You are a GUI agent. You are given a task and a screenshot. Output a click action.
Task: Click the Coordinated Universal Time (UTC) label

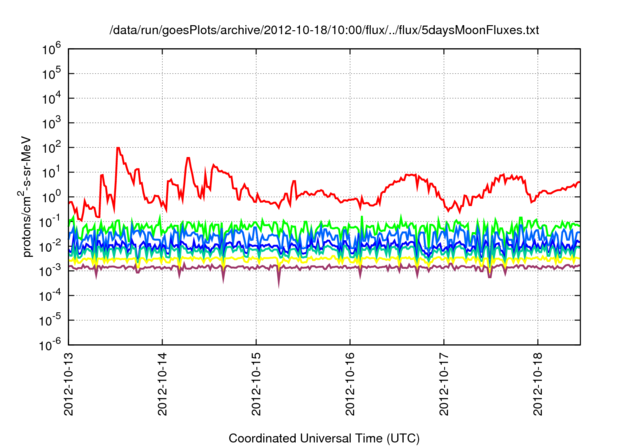(x=324, y=439)
